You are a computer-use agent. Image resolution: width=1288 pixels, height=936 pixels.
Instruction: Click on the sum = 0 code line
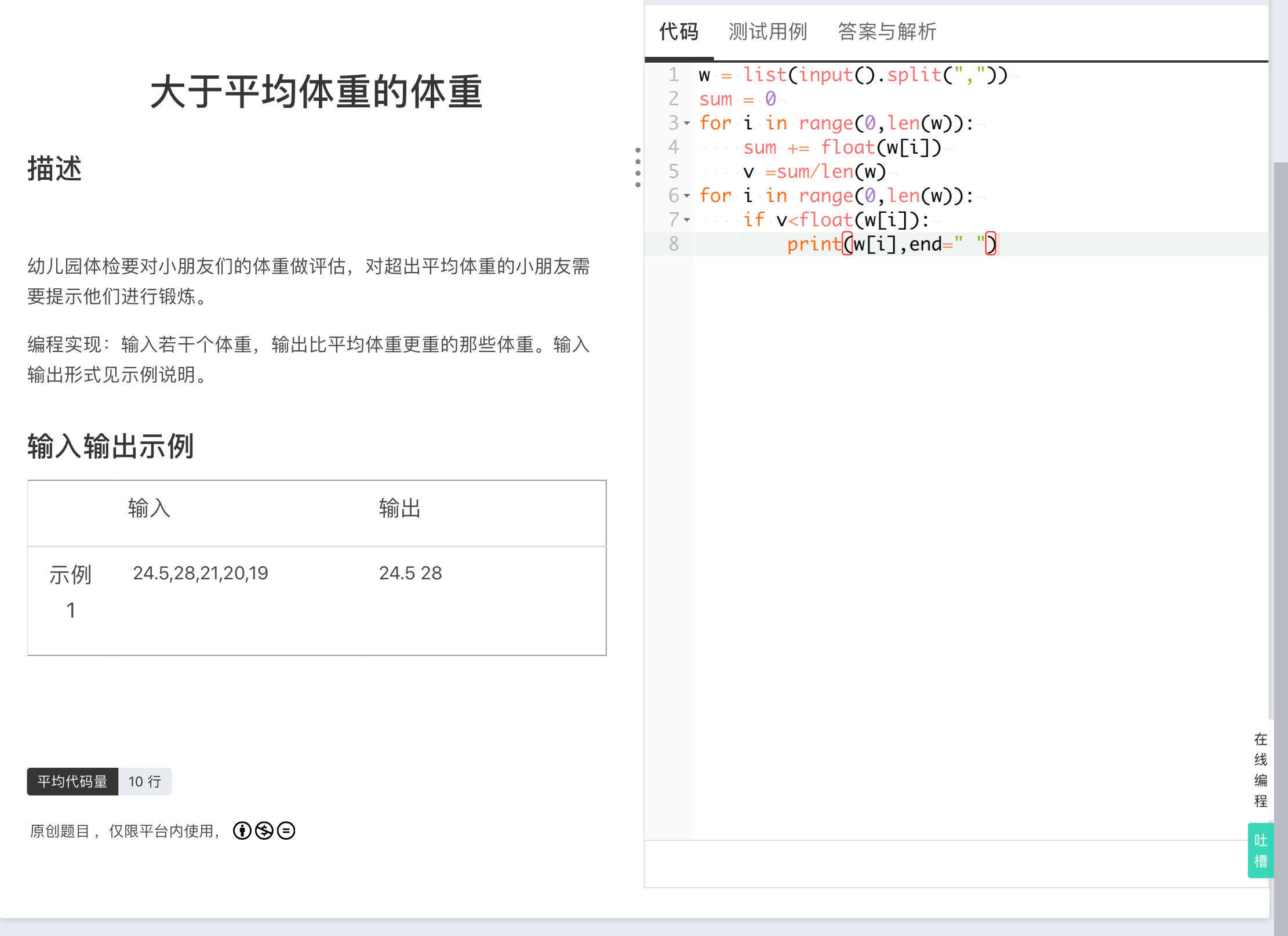coord(737,99)
